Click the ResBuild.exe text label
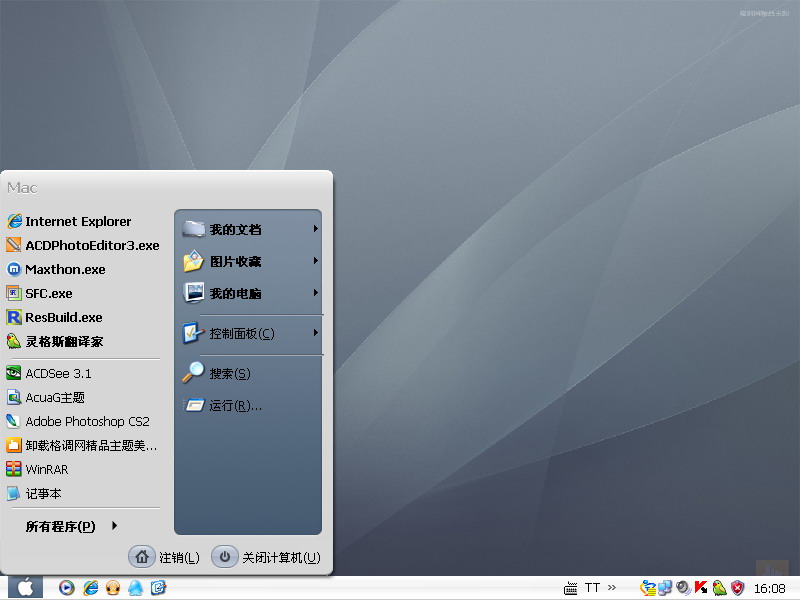 (64, 317)
